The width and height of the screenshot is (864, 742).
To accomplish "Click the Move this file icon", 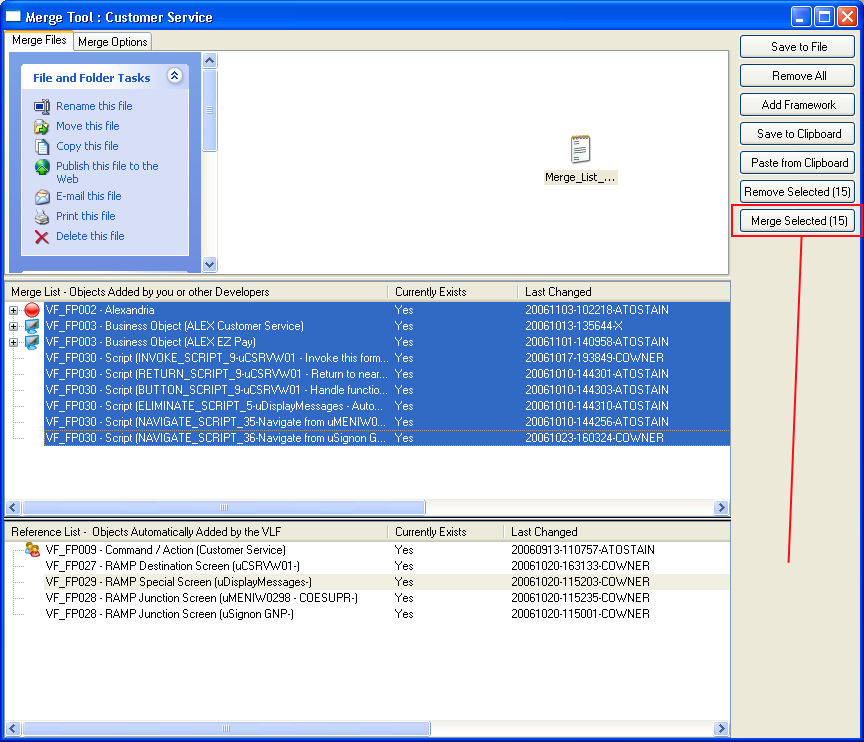I will pos(42,127).
